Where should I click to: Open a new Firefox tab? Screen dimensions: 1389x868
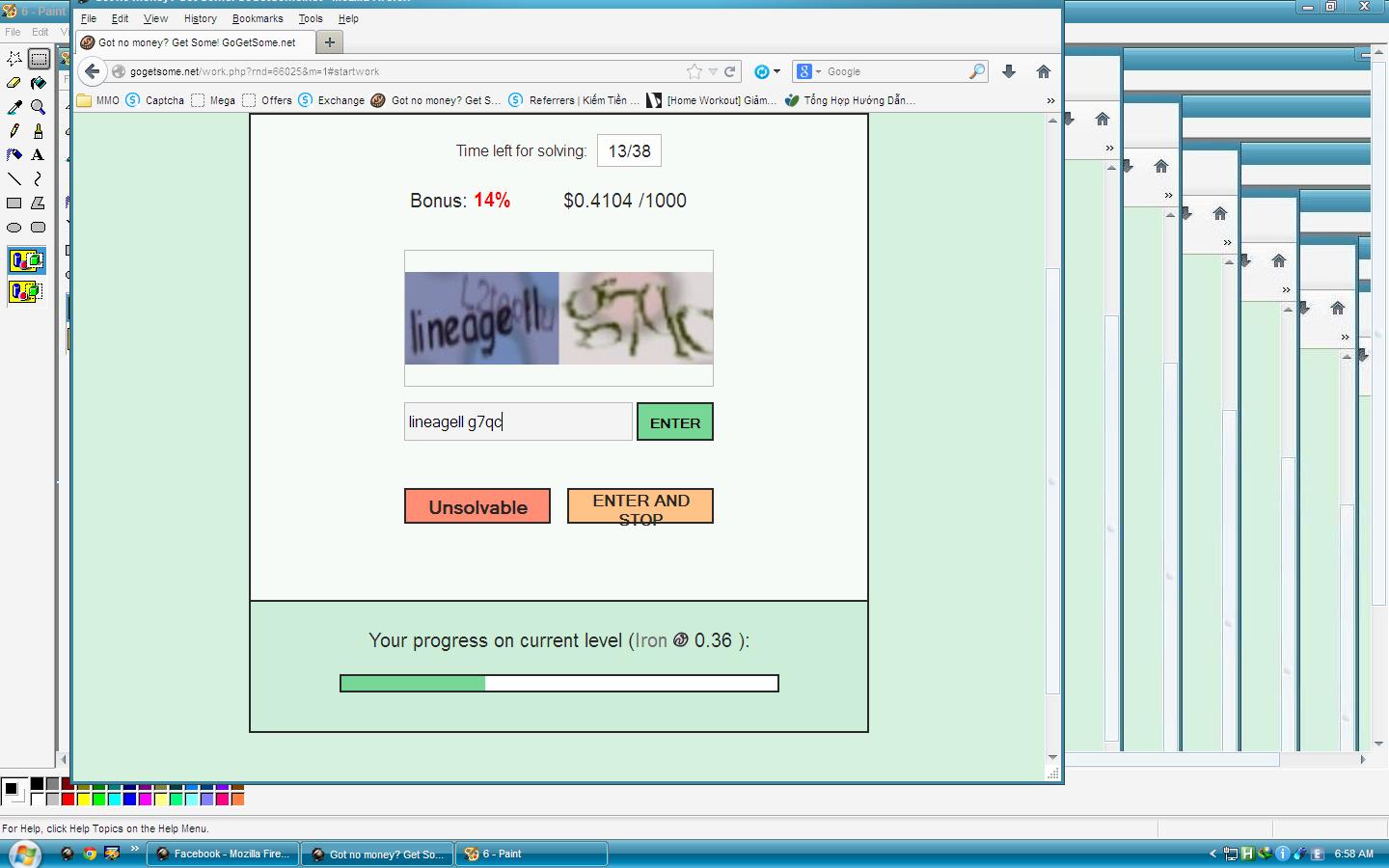point(330,42)
